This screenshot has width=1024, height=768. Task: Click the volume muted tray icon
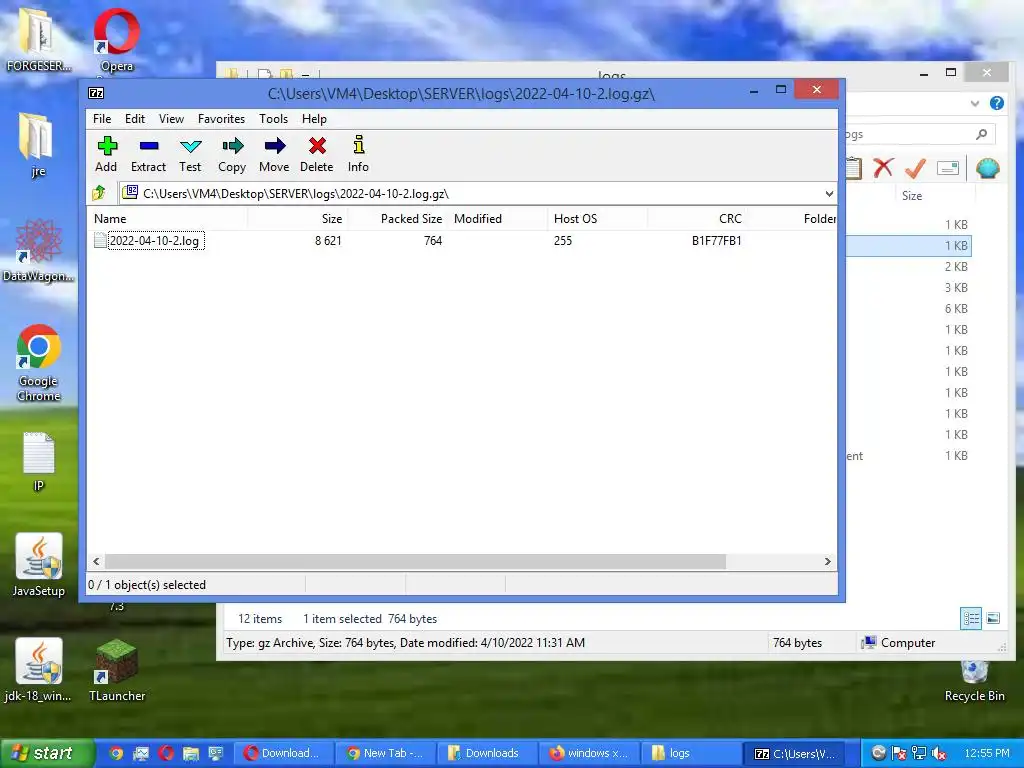(x=939, y=754)
